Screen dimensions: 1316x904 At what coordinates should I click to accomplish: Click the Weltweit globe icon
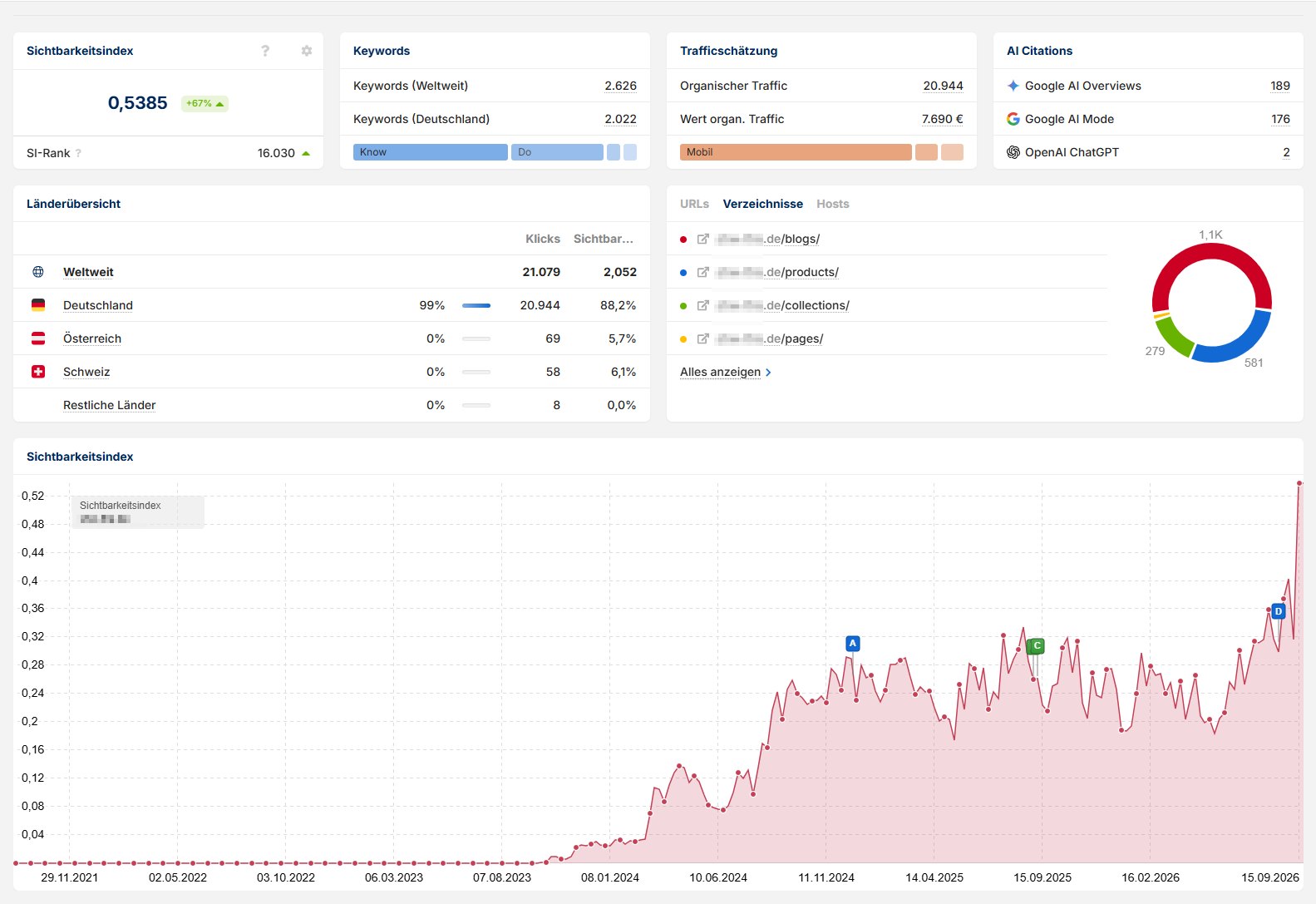38,272
